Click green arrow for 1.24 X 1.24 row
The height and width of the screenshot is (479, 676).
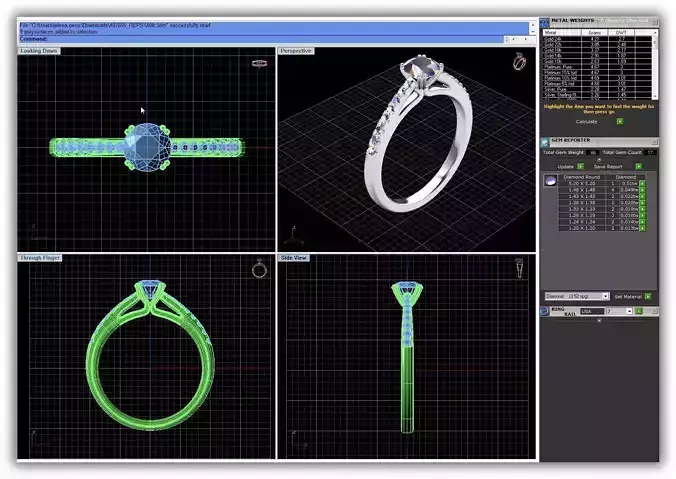642,222
